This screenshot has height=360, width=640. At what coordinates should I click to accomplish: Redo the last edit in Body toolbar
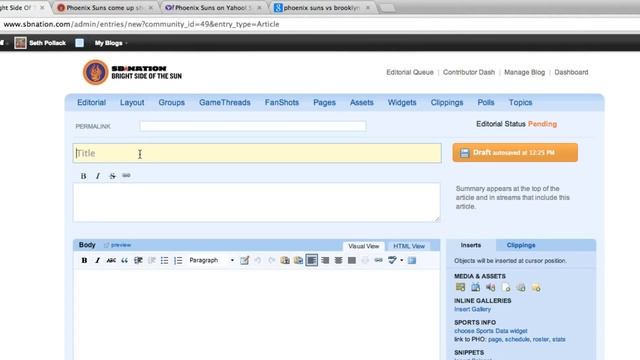271,260
